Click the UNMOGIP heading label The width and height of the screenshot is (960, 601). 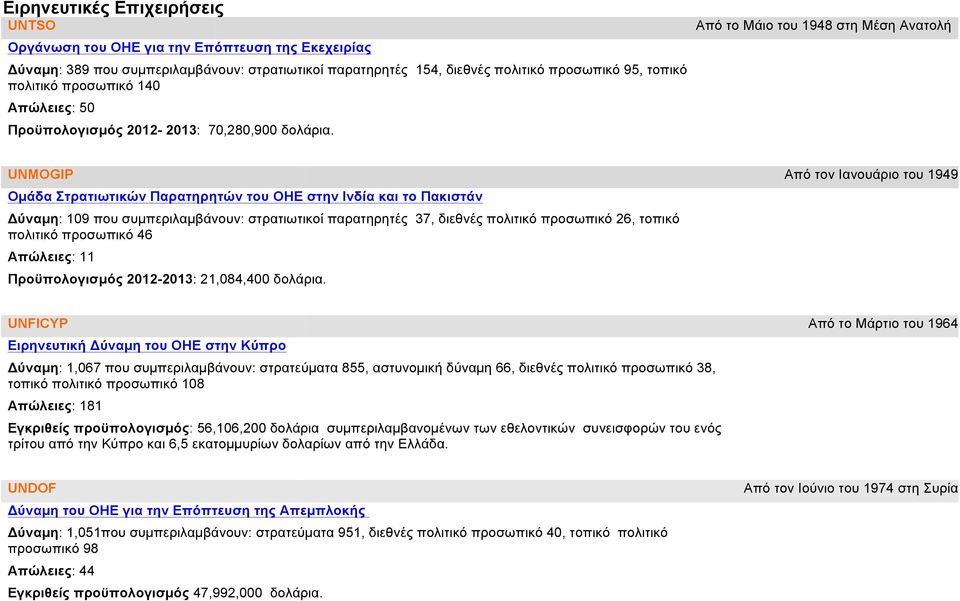(x=40, y=174)
